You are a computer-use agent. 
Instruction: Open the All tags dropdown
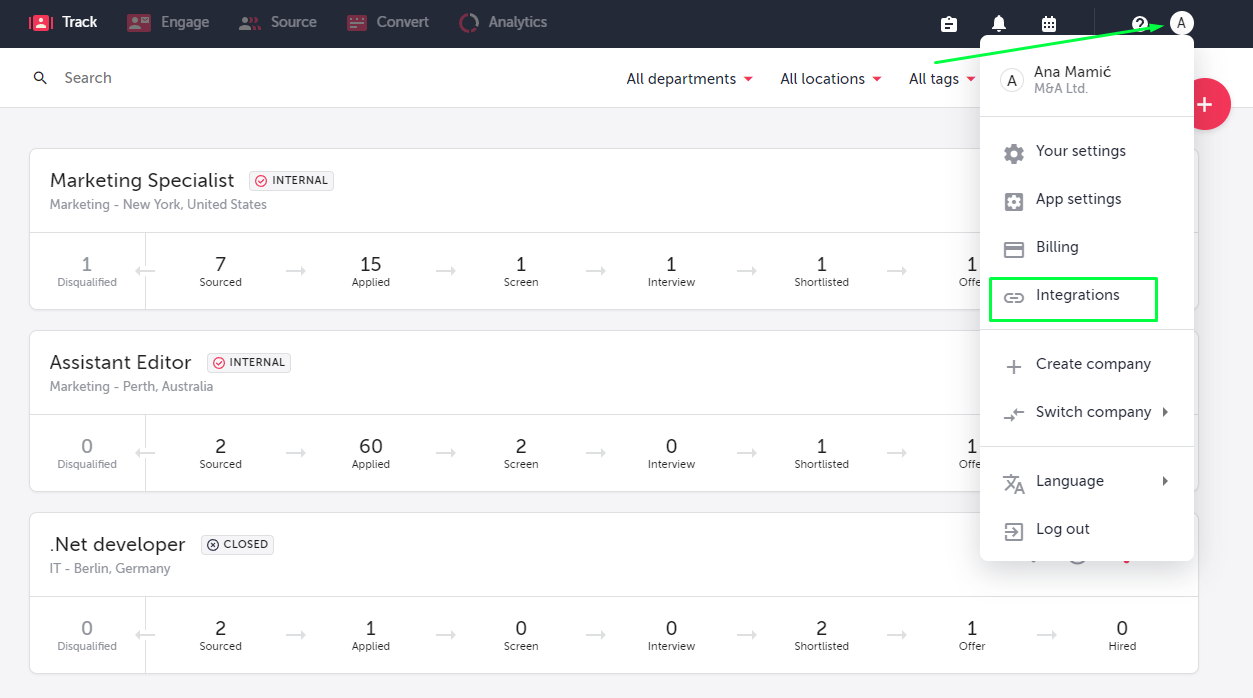(x=941, y=79)
